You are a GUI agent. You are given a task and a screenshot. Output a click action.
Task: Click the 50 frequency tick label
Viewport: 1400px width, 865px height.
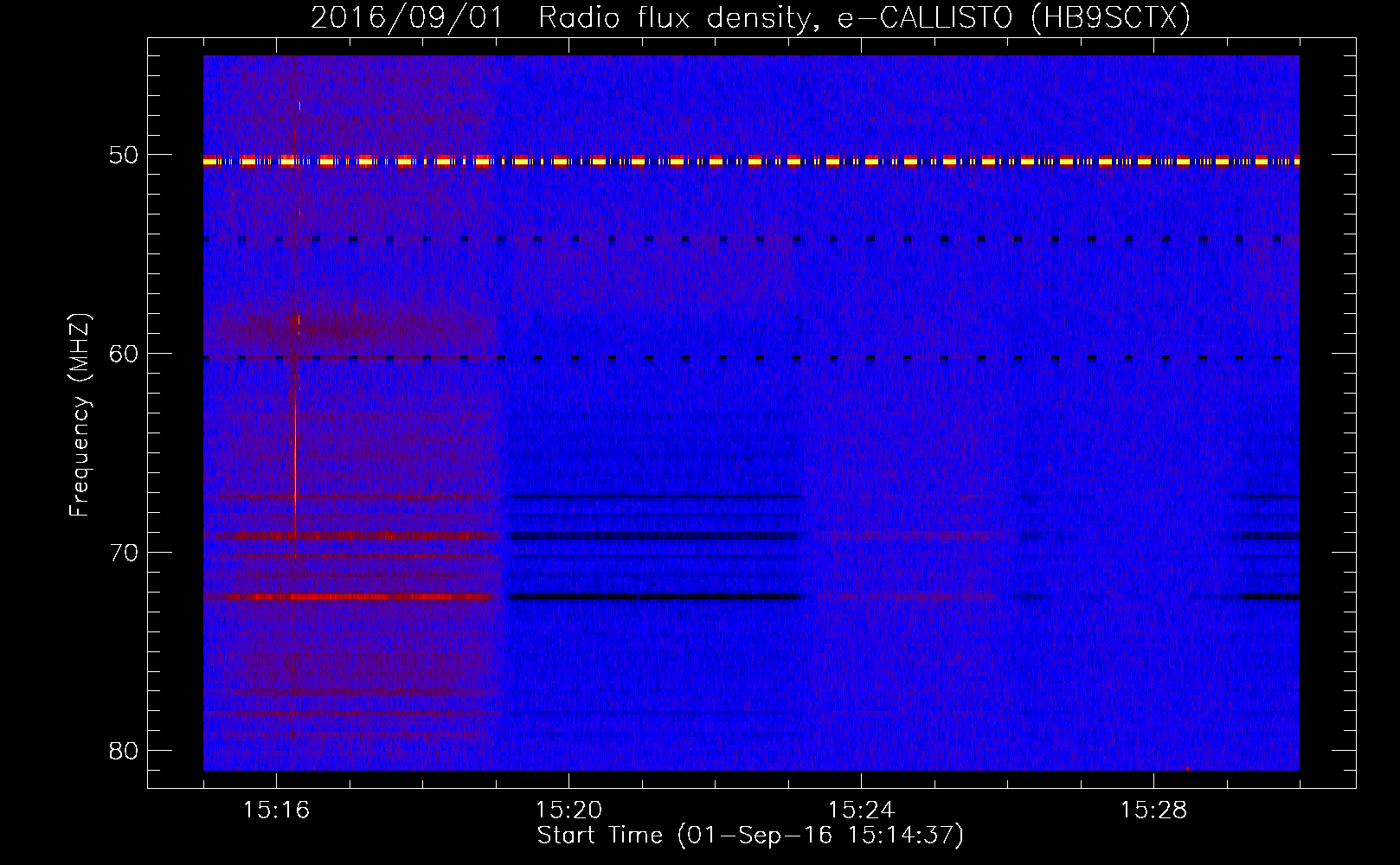(x=124, y=156)
